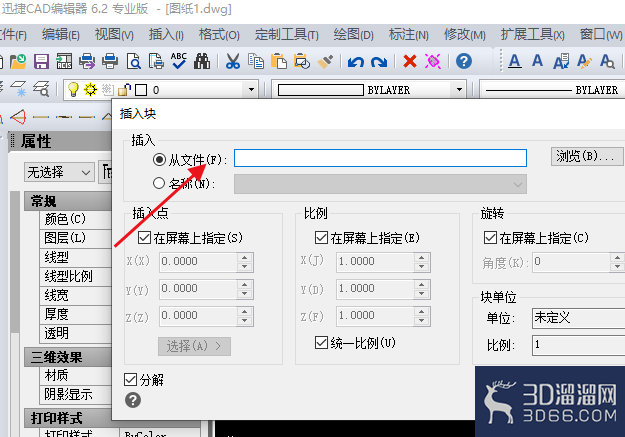
Task: Click the text find icon with the magnifier
Action: pyautogui.click(x=607, y=61)
